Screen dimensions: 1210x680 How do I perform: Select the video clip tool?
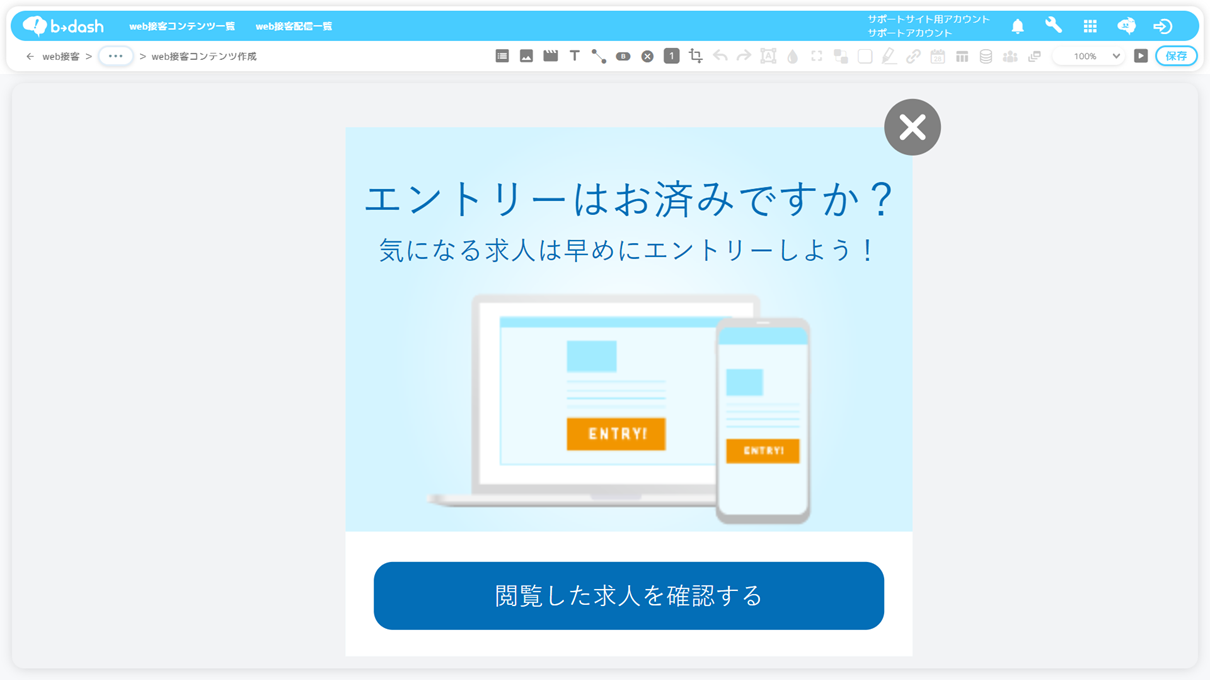click(550, 56)
